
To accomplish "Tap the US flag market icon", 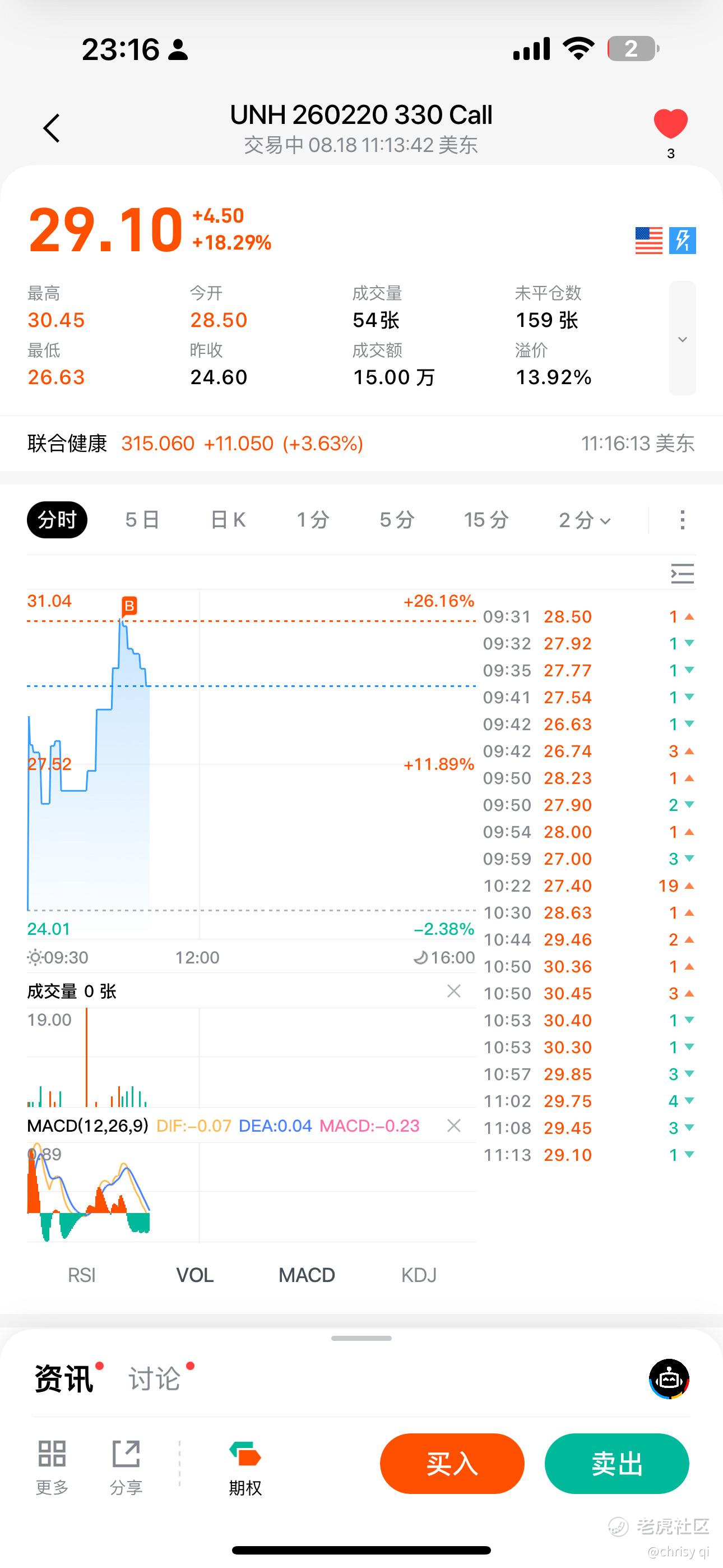I will (649, 241).
